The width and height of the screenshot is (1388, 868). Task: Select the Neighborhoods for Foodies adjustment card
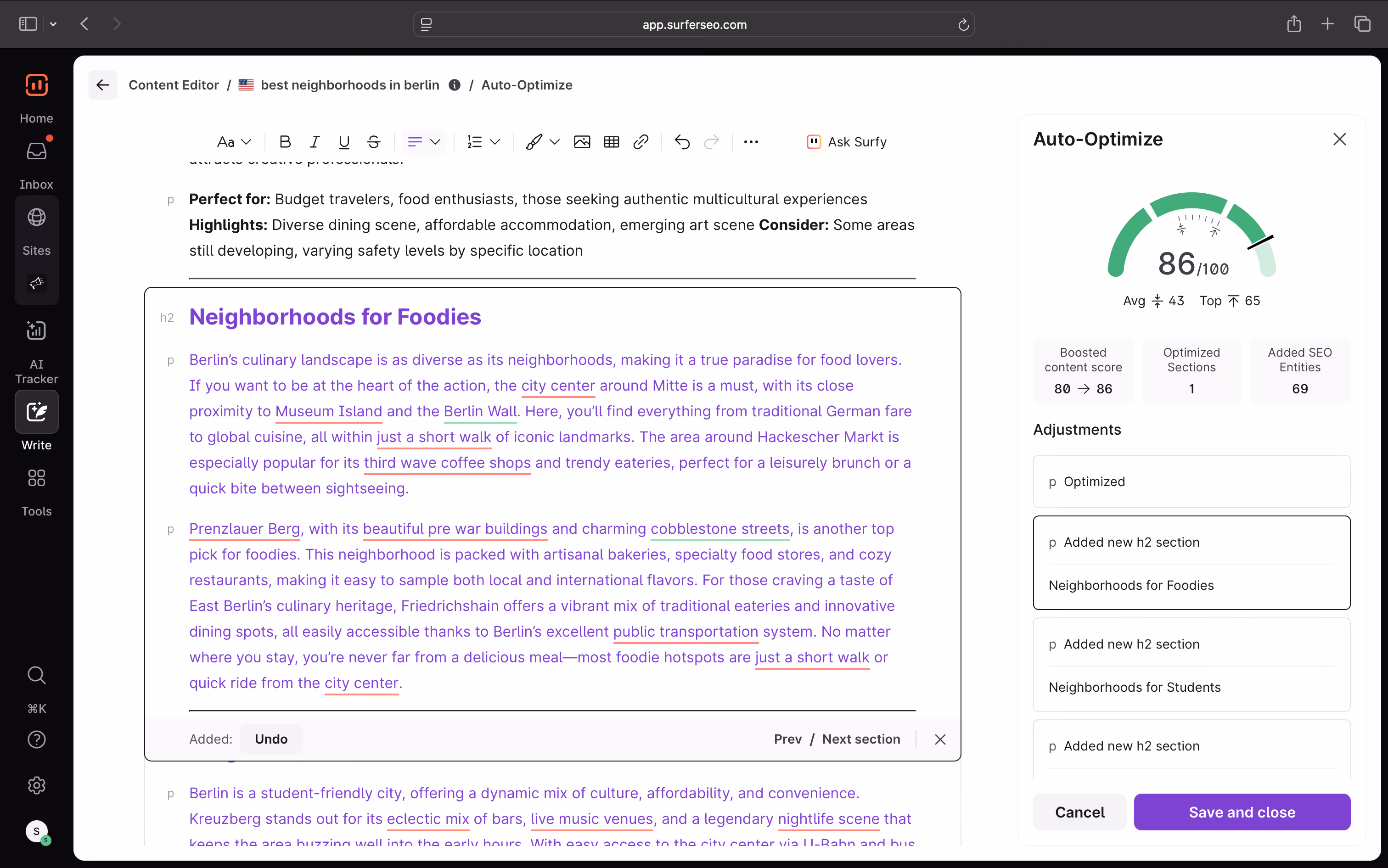(x=1191, y=563)
